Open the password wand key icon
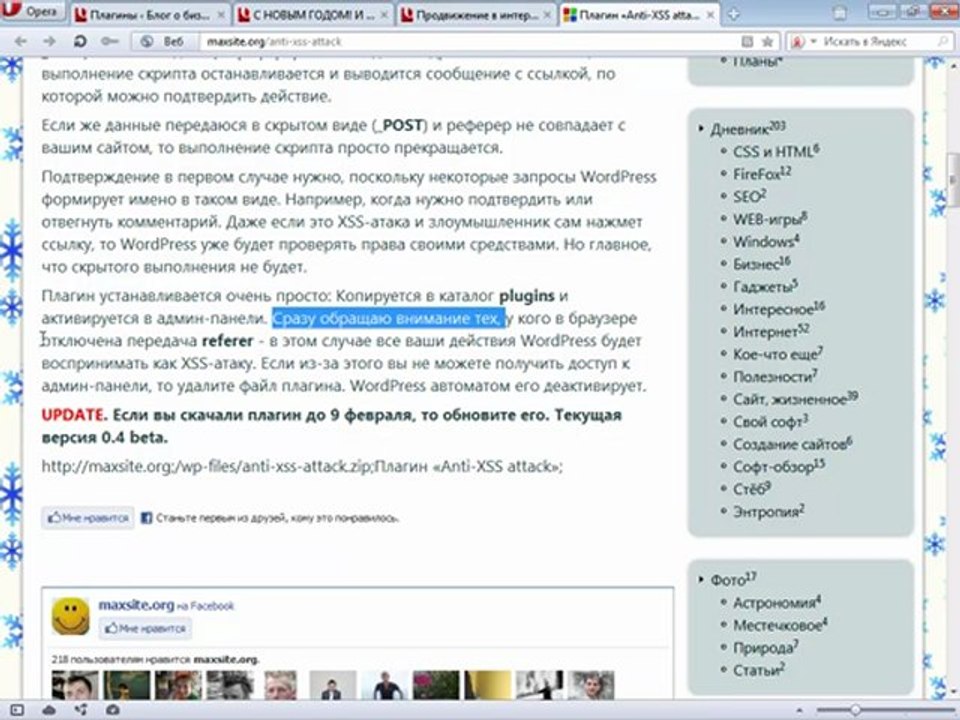960x720 pixels. point(110,42)
